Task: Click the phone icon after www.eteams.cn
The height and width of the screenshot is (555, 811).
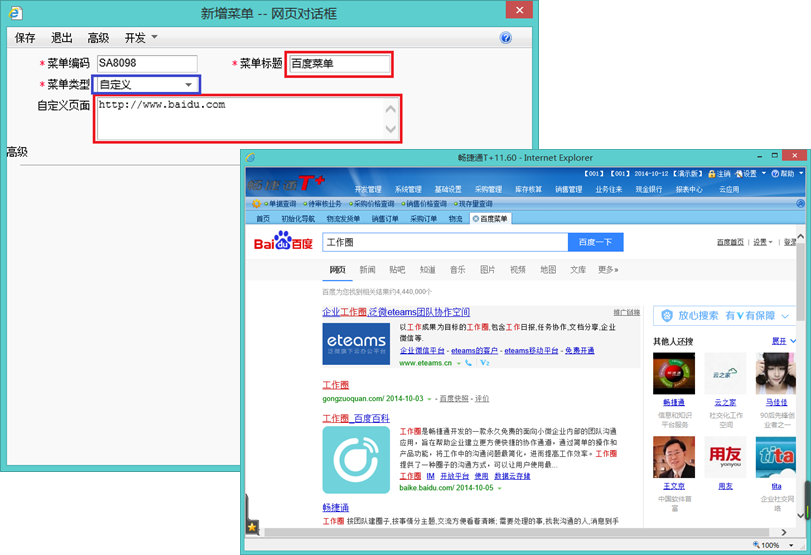Action: click(x=469, y=363)
